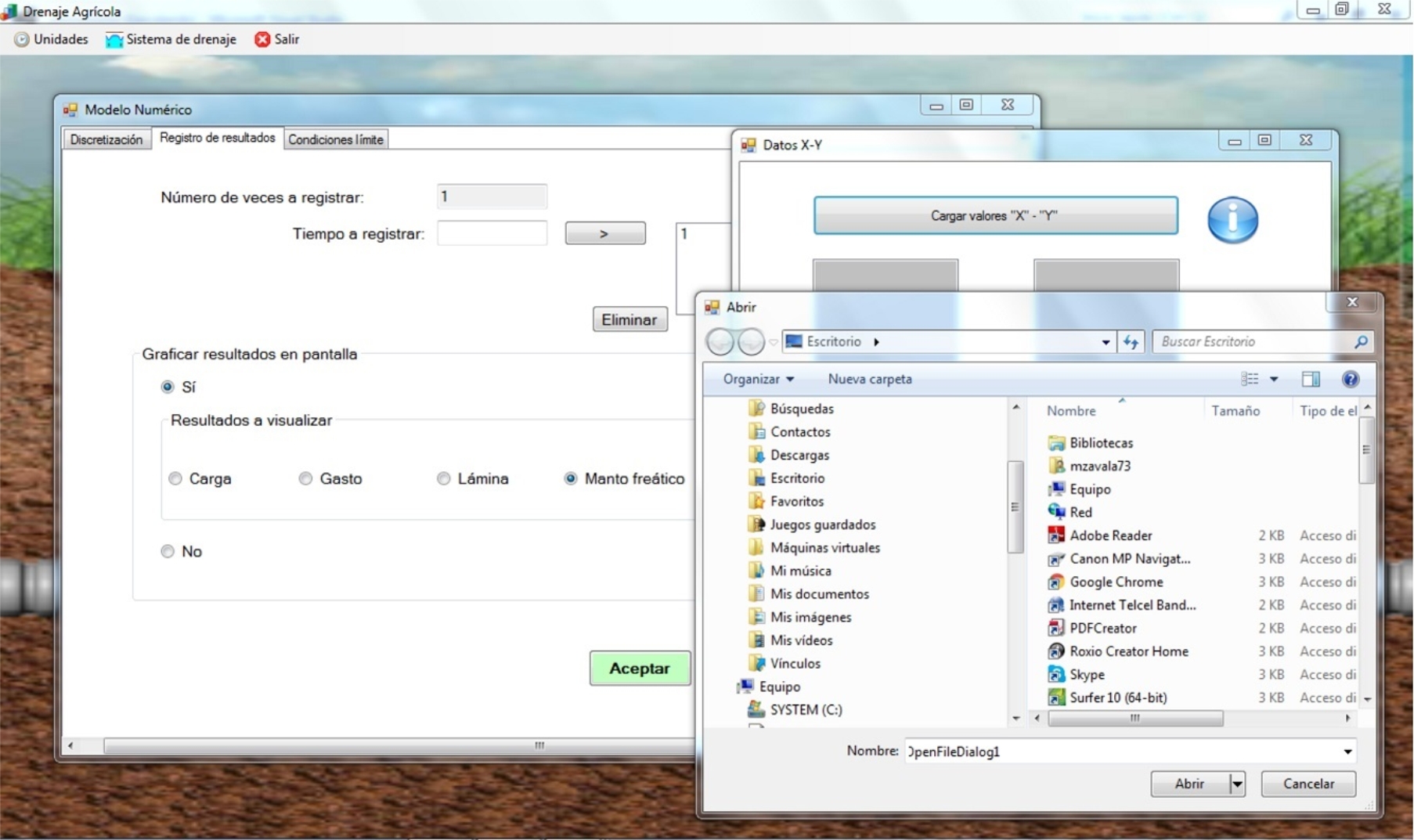Select No for graficar resultados

(x=168, y=551)
